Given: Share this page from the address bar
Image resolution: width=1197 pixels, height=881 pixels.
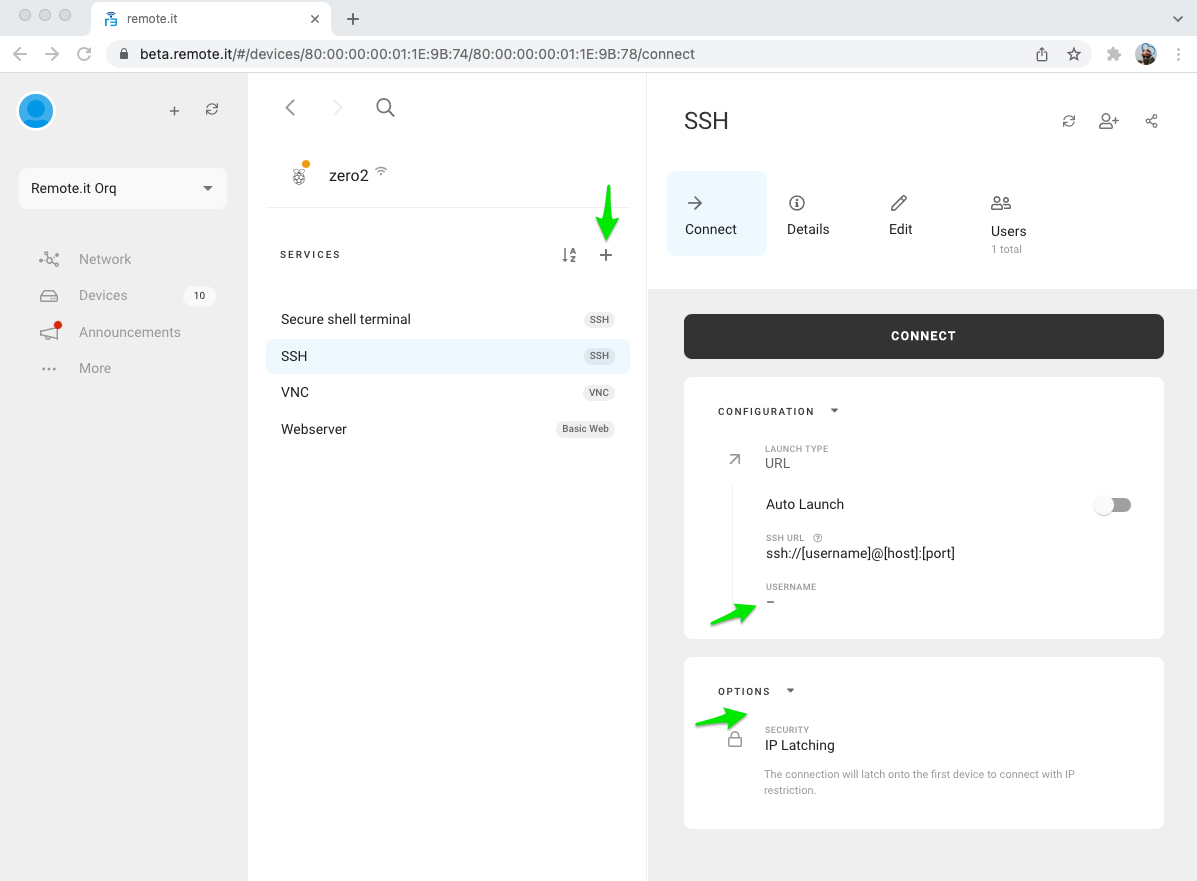Looking at the screenshot, I should coord(1041,54).
